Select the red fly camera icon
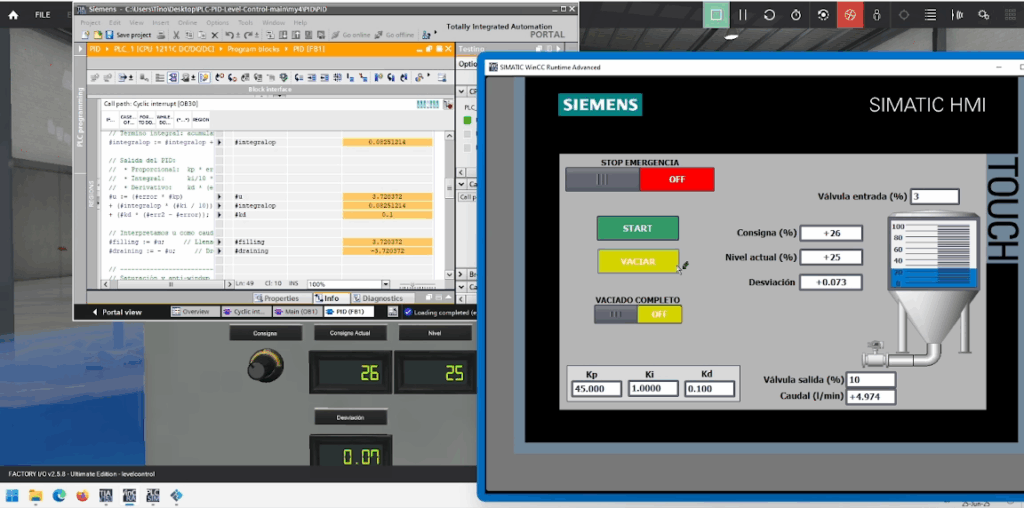The height and width of the screenshot is (508, 1024). [x=850, y=14]
